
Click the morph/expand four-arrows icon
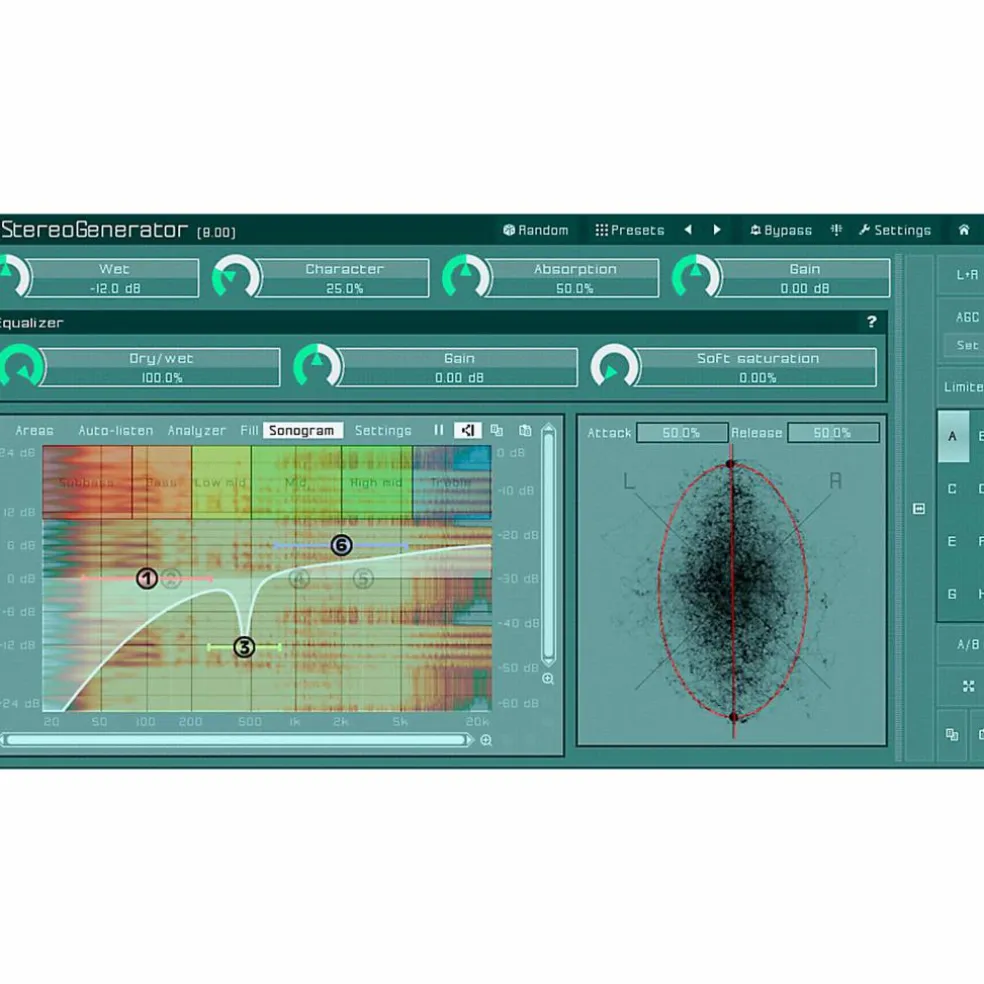[968, 687]
